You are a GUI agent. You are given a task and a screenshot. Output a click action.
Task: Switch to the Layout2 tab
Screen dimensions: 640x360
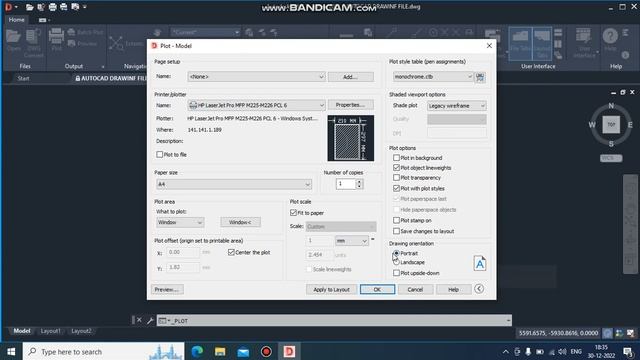(81, 331)
